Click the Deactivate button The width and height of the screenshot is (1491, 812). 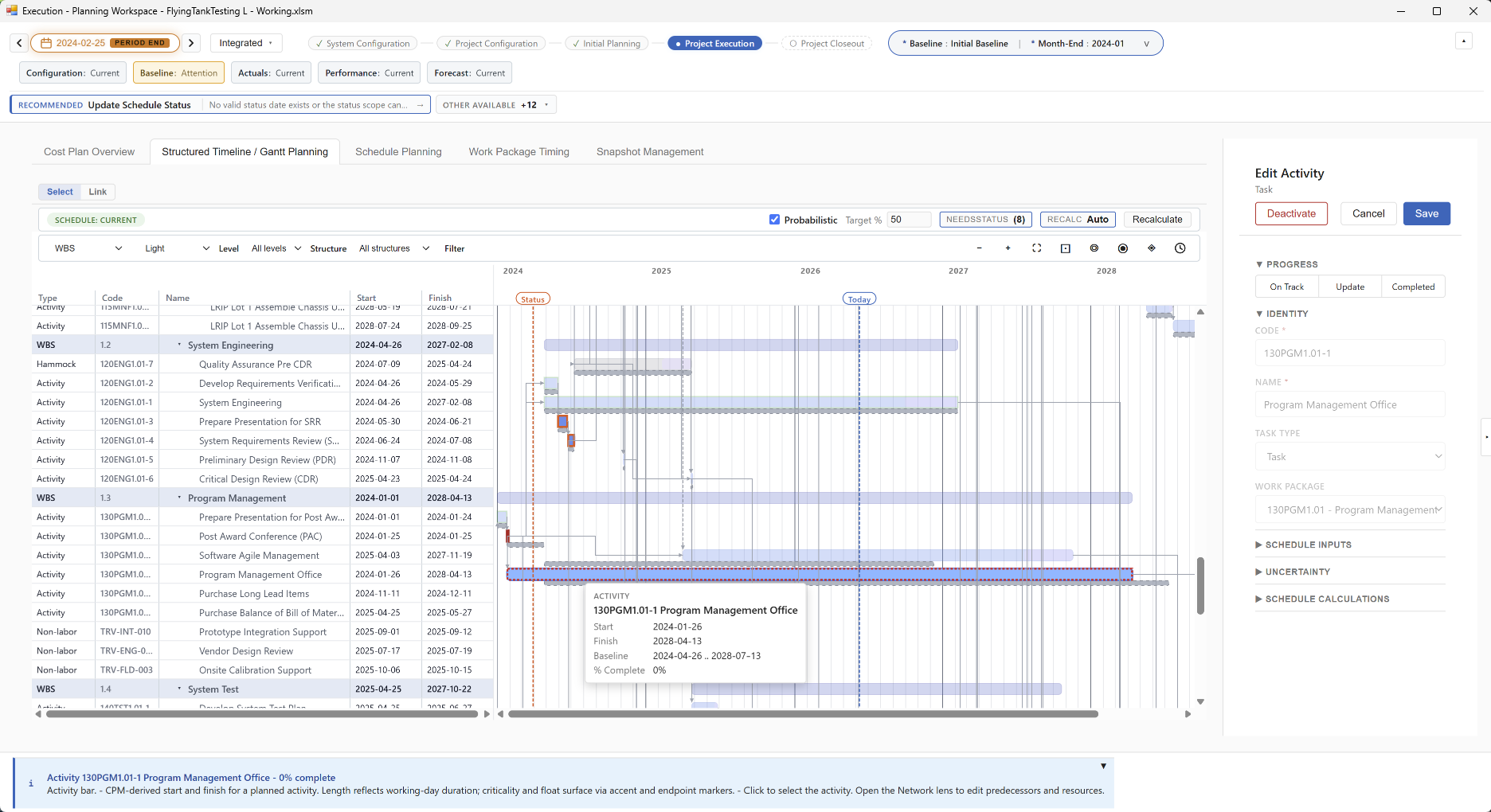point(1291,213)
